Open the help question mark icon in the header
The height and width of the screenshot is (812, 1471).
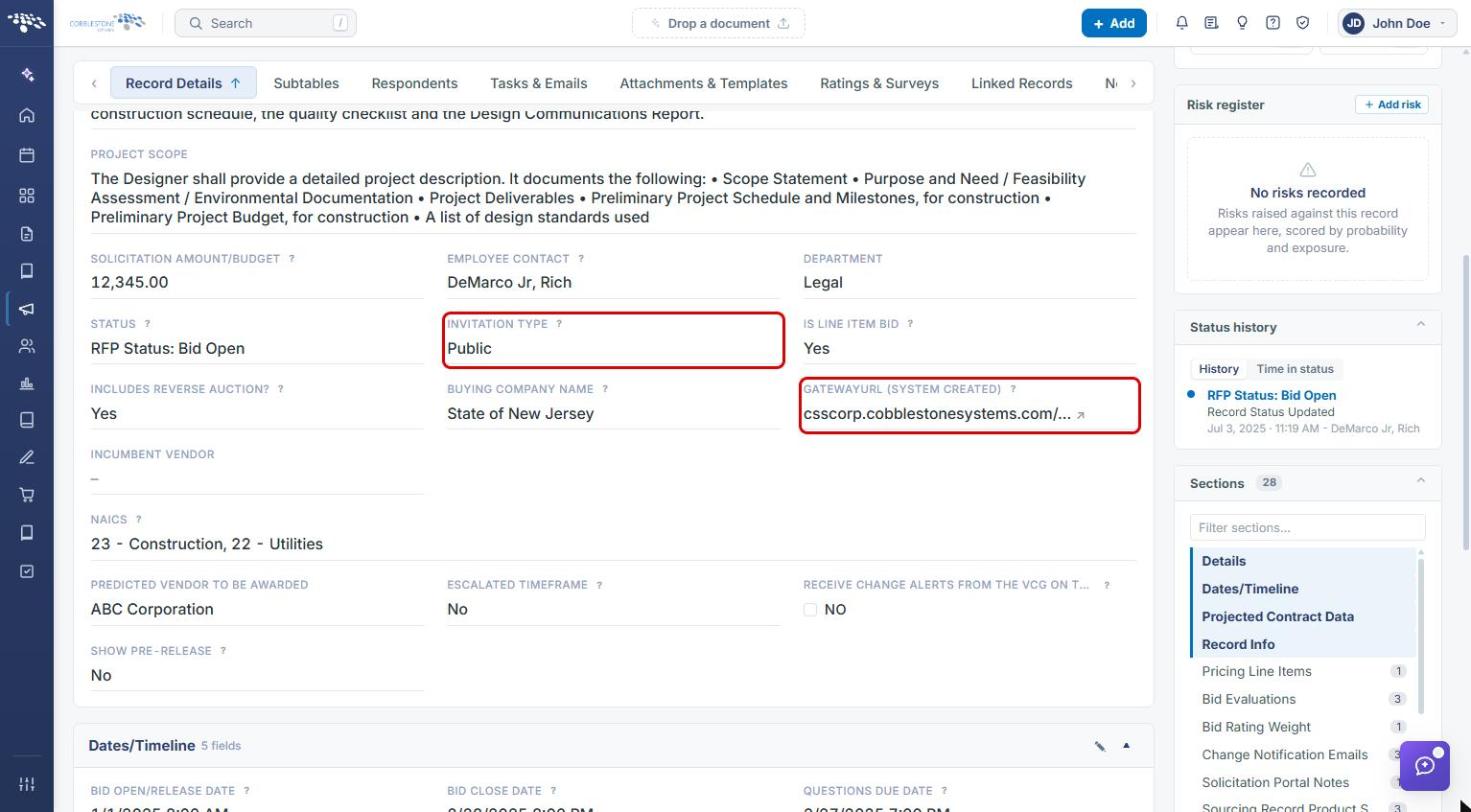pyautogui.click(x=1273, y=23)
